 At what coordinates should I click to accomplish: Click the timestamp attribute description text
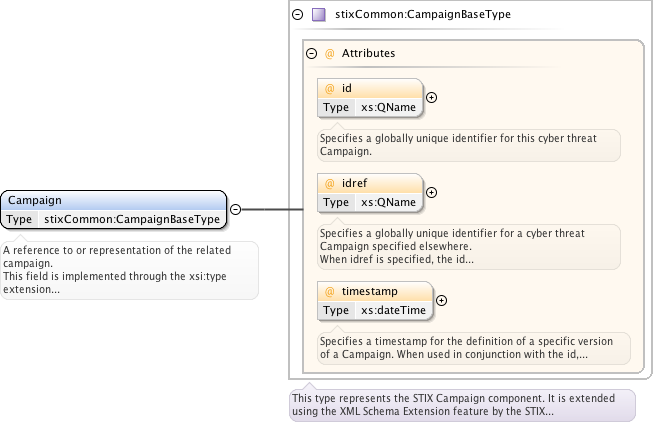pyautogui.click(x=474, y=348)
